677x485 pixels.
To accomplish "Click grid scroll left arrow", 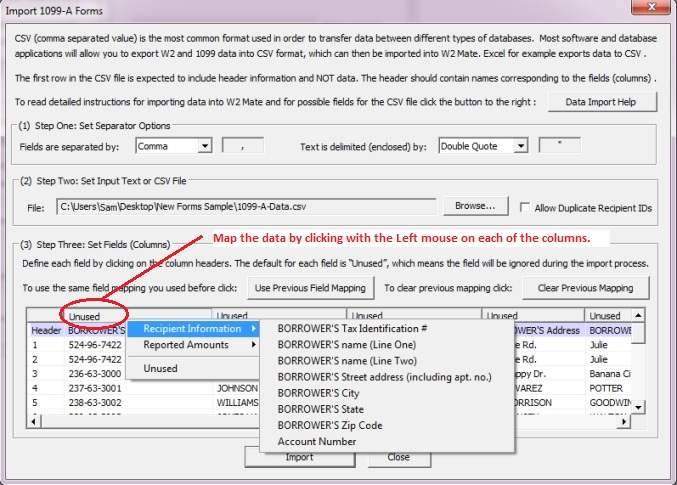I will [34, 421].
